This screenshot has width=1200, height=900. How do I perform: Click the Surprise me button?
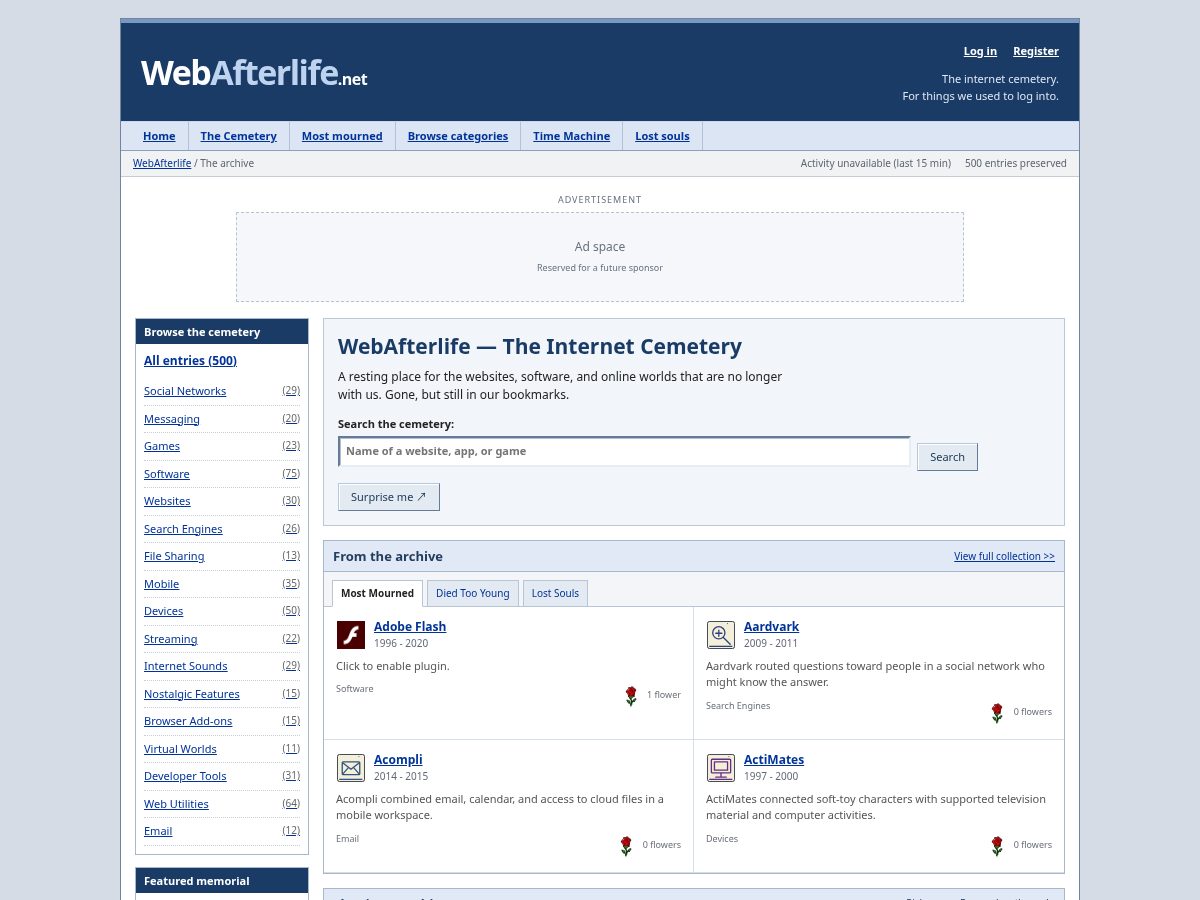[389, 497]
